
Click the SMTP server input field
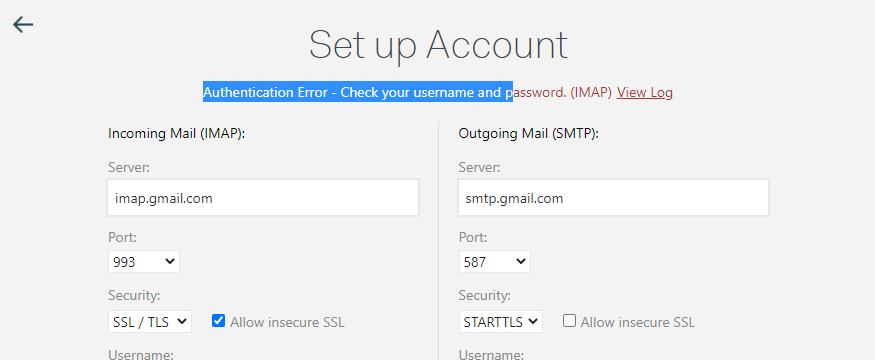click(x=613, y=198)
